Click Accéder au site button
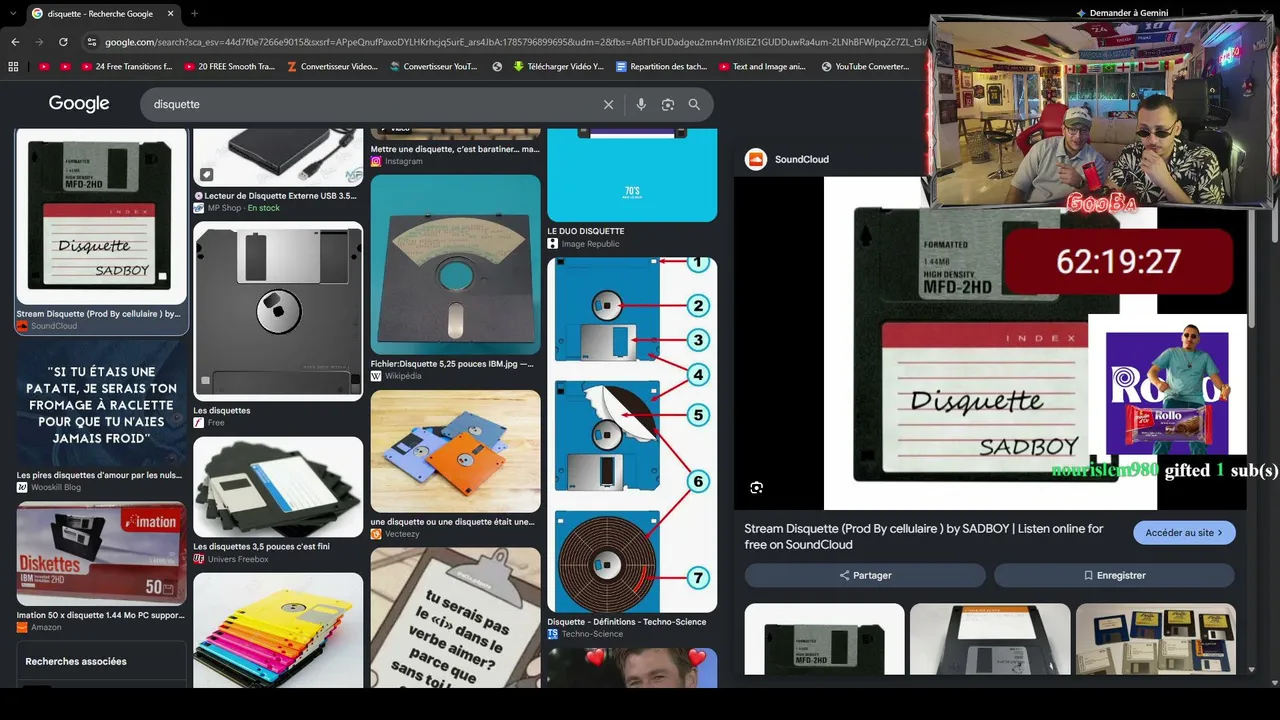 pyautogui.click(x=1184, y=533)
